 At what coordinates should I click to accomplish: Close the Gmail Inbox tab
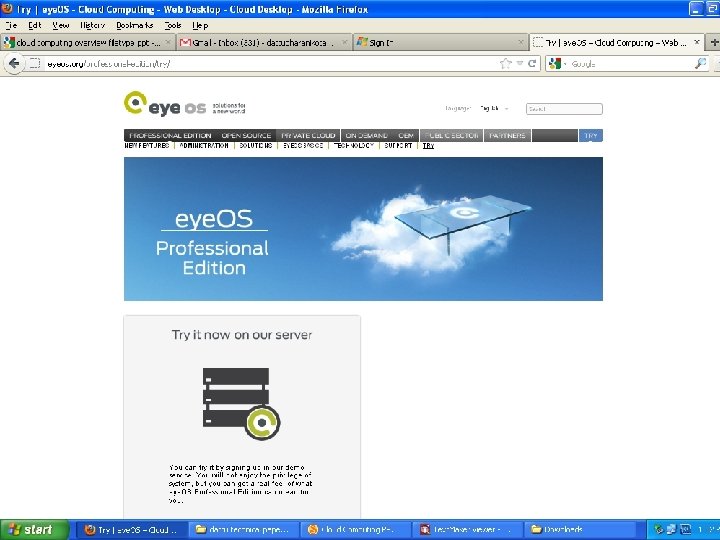point(344,42)
